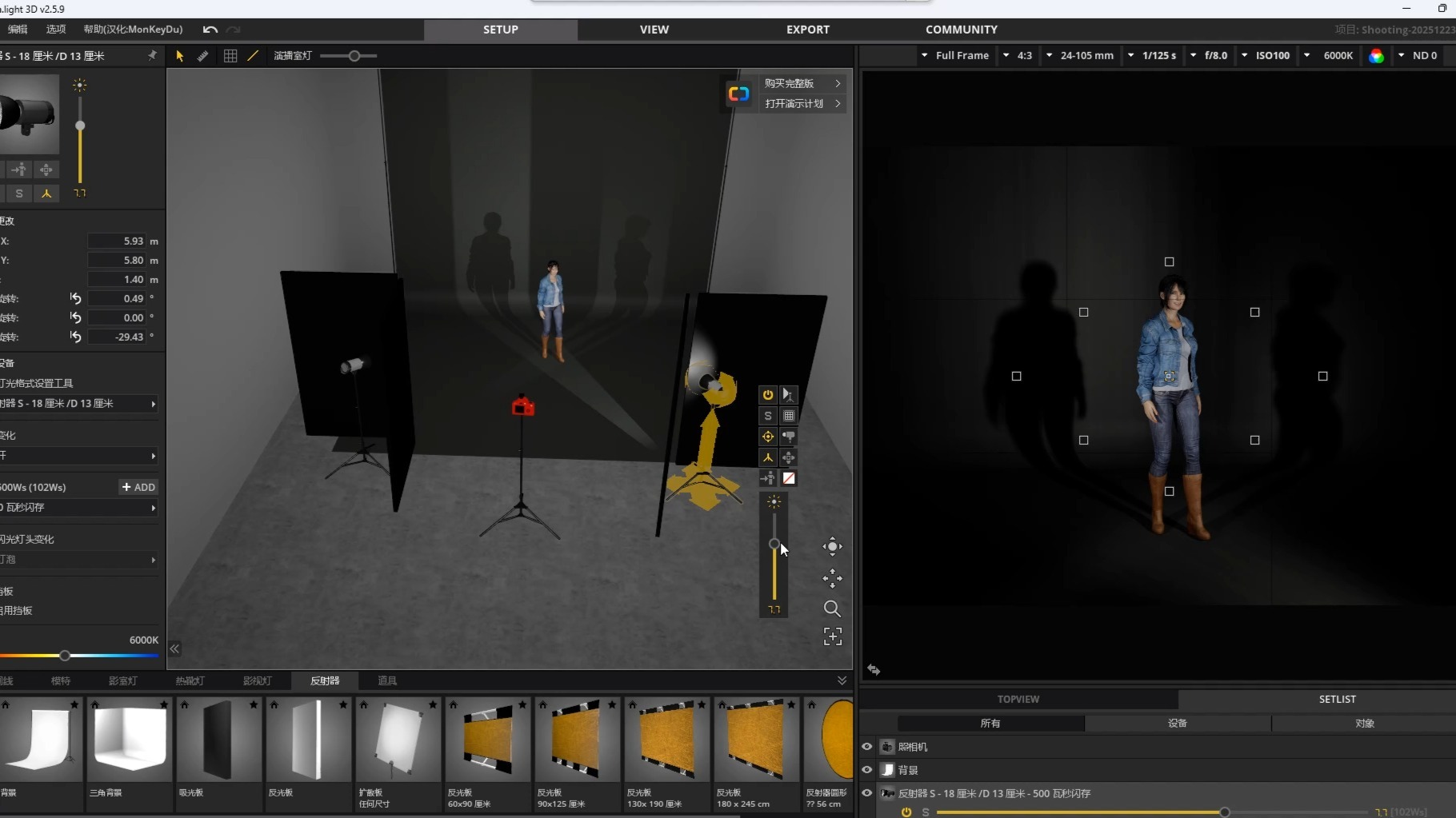Toggle visibility of 照相机 row
The height and width of the screenshot is (818, 1456).
(x=866, y=747)
